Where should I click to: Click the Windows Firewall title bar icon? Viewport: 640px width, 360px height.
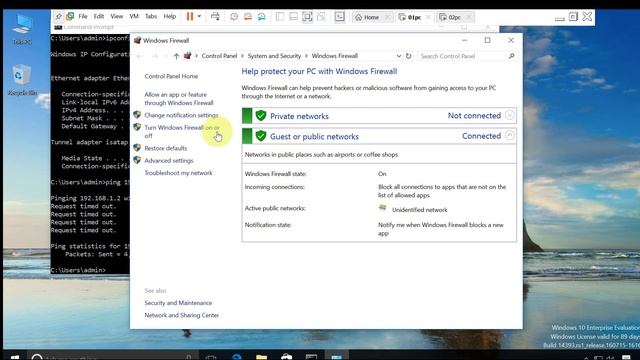pyautogui.click(x=138, y=40)
